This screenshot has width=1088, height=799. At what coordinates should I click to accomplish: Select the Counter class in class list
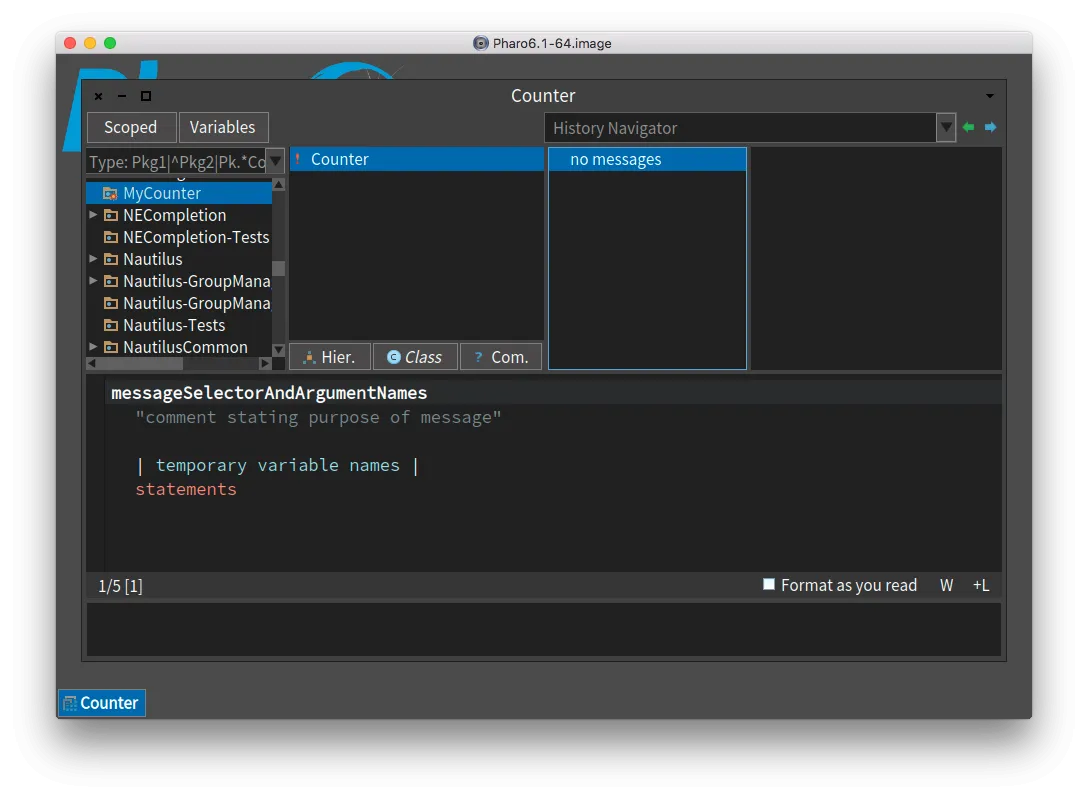[416, 159]
